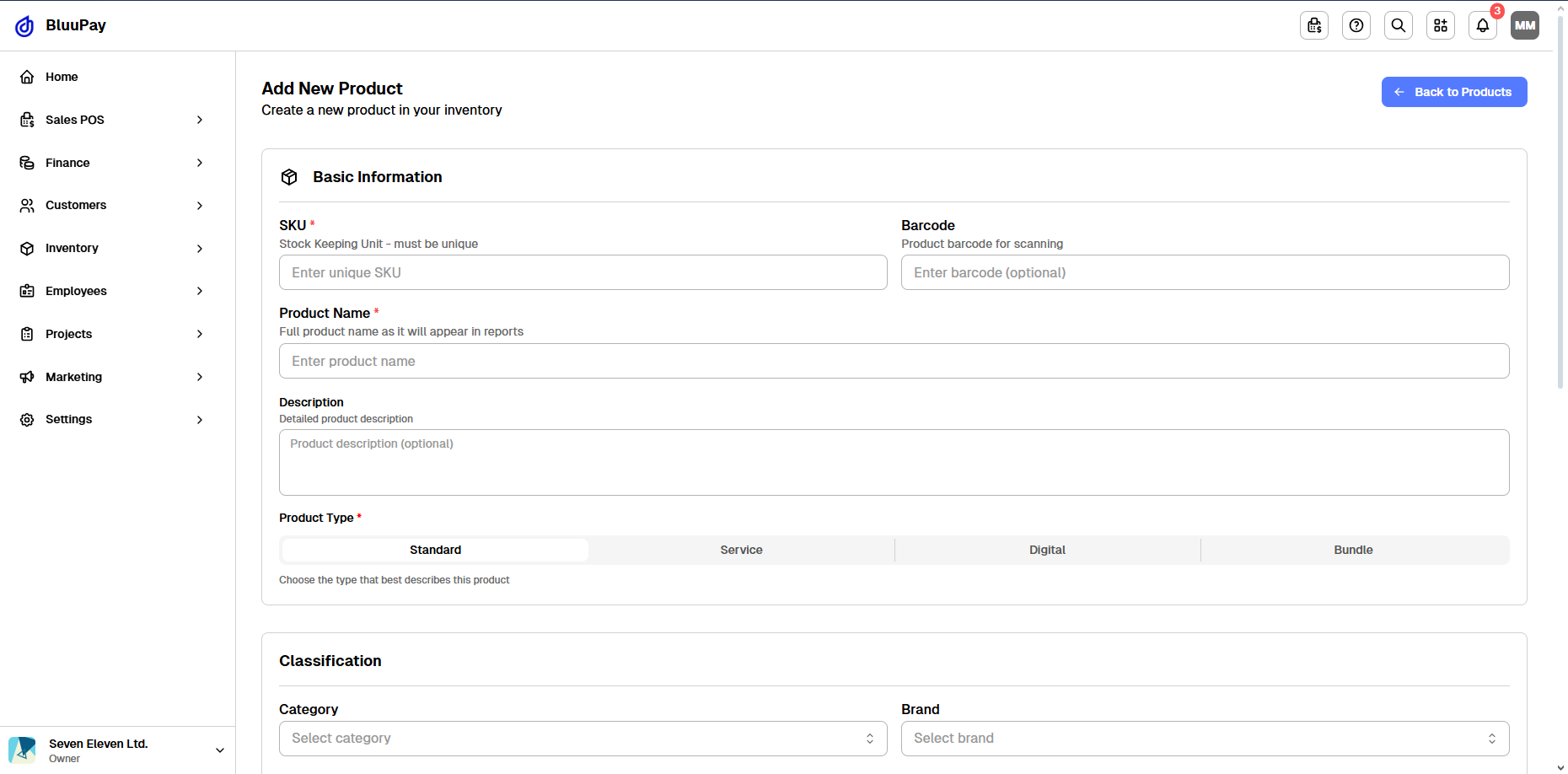Open the notifications bell
The width and height of the screenshot is (1568, 774).
point(1483,25)
